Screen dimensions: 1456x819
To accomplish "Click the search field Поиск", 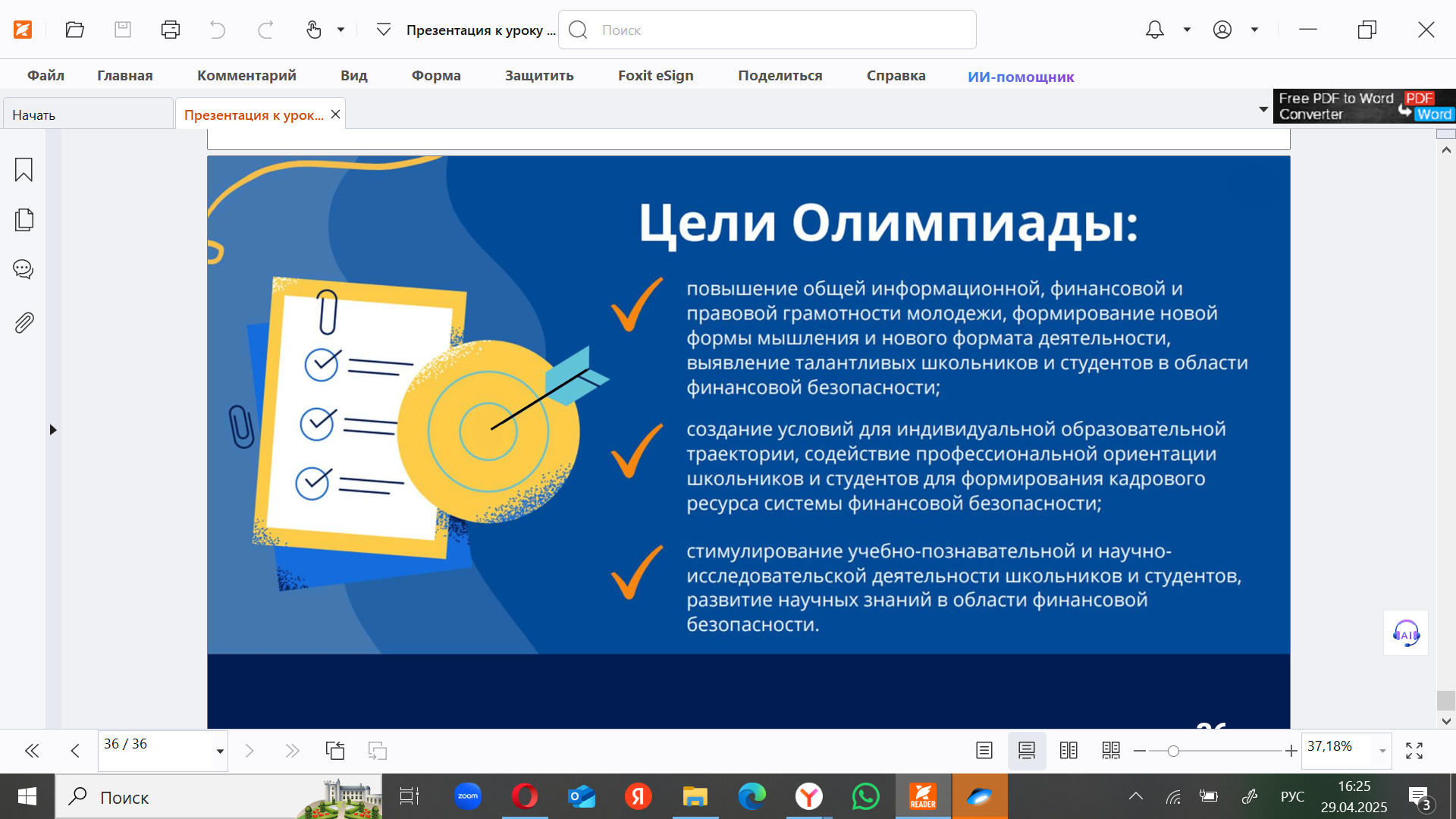I will [767, 30].
